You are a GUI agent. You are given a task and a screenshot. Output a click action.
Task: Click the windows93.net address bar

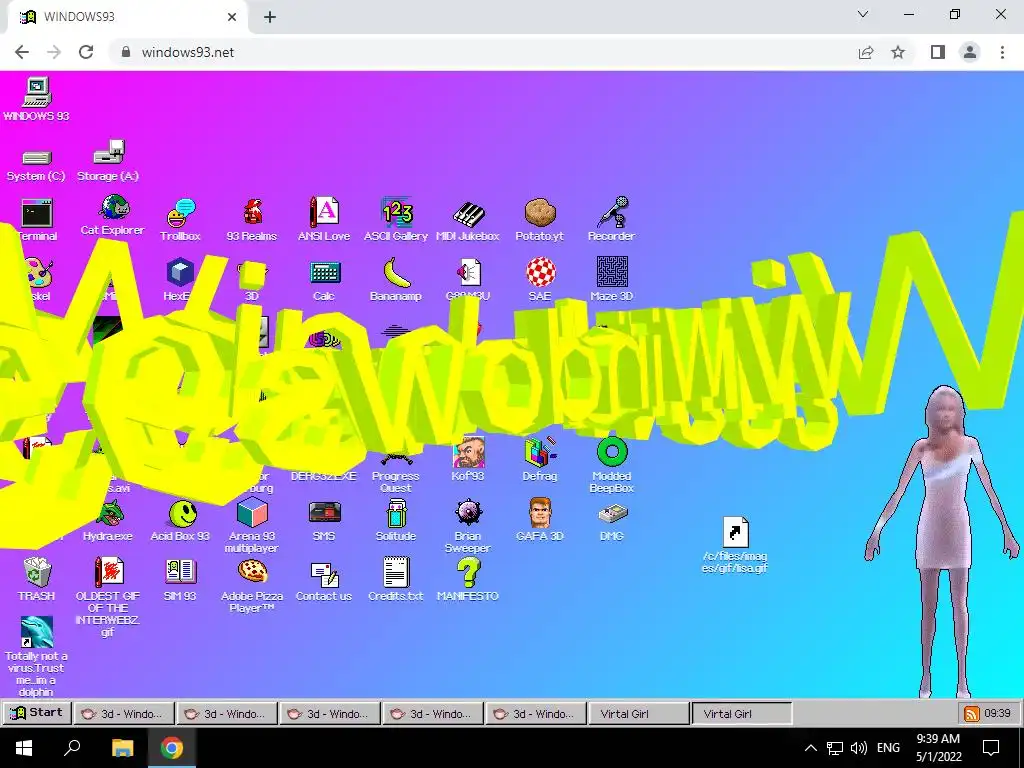(483, 52)
